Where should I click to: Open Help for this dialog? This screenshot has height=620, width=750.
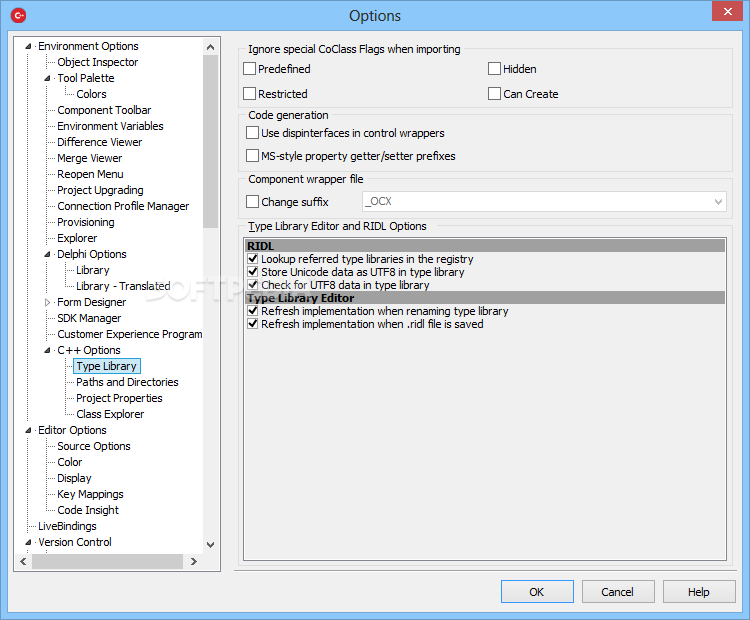pos(699,592)
